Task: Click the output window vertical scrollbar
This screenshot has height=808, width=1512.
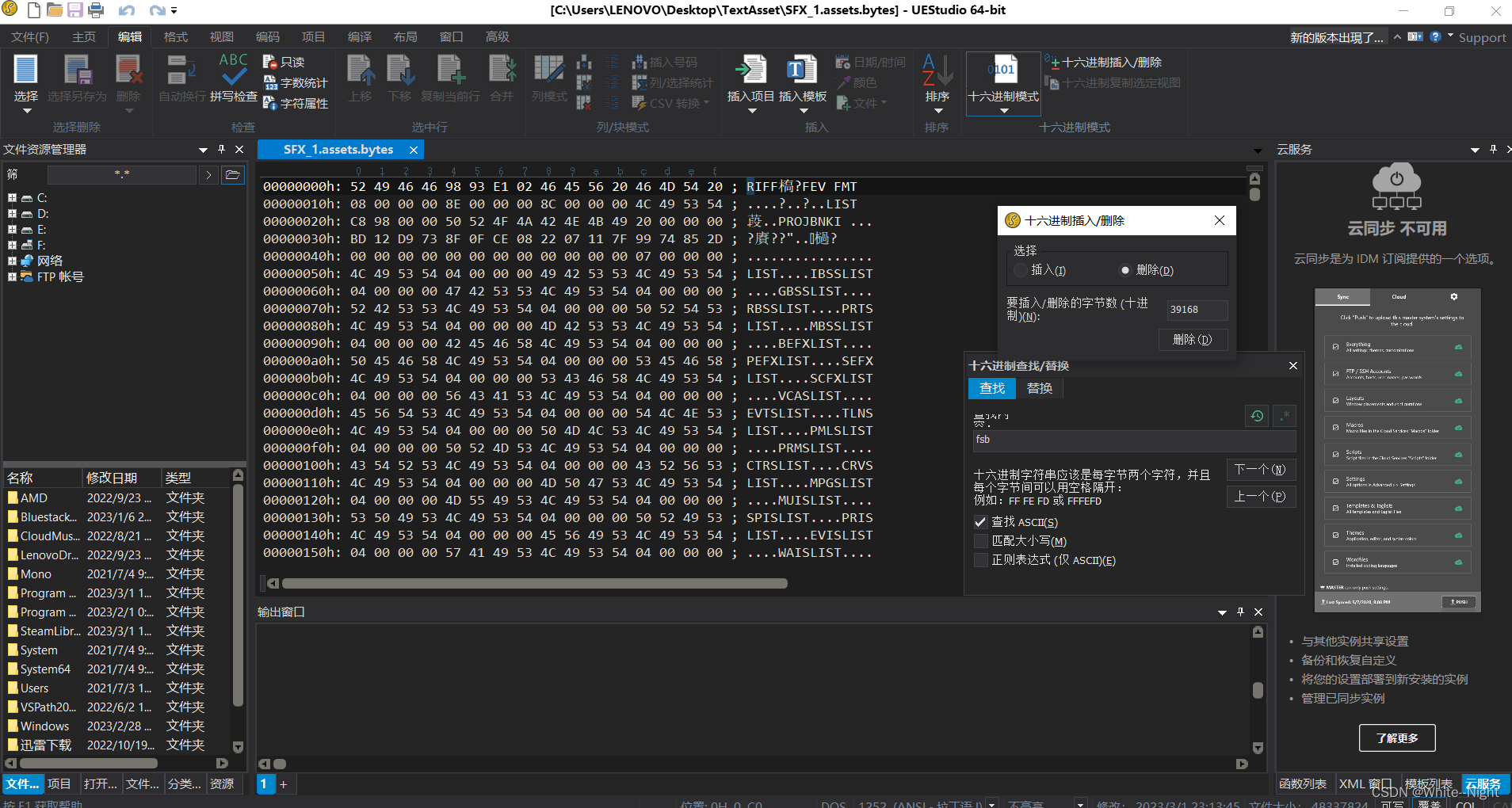Action: click(x=1258, y=690)
